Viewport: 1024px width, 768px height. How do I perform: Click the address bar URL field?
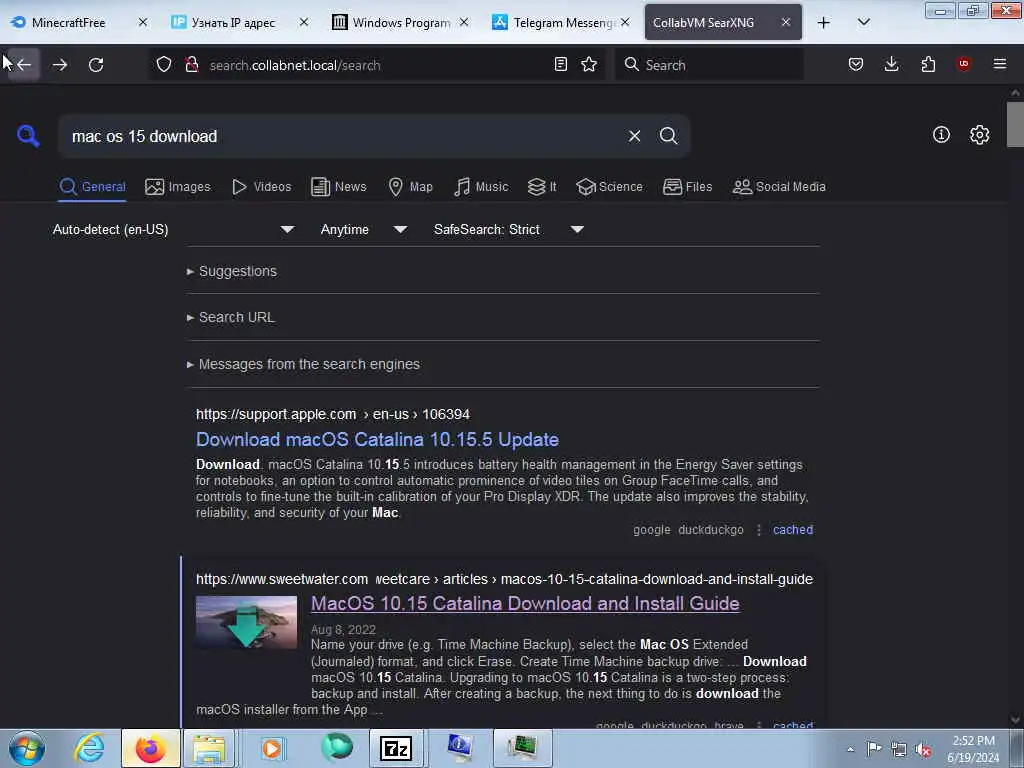pos(376,65)
